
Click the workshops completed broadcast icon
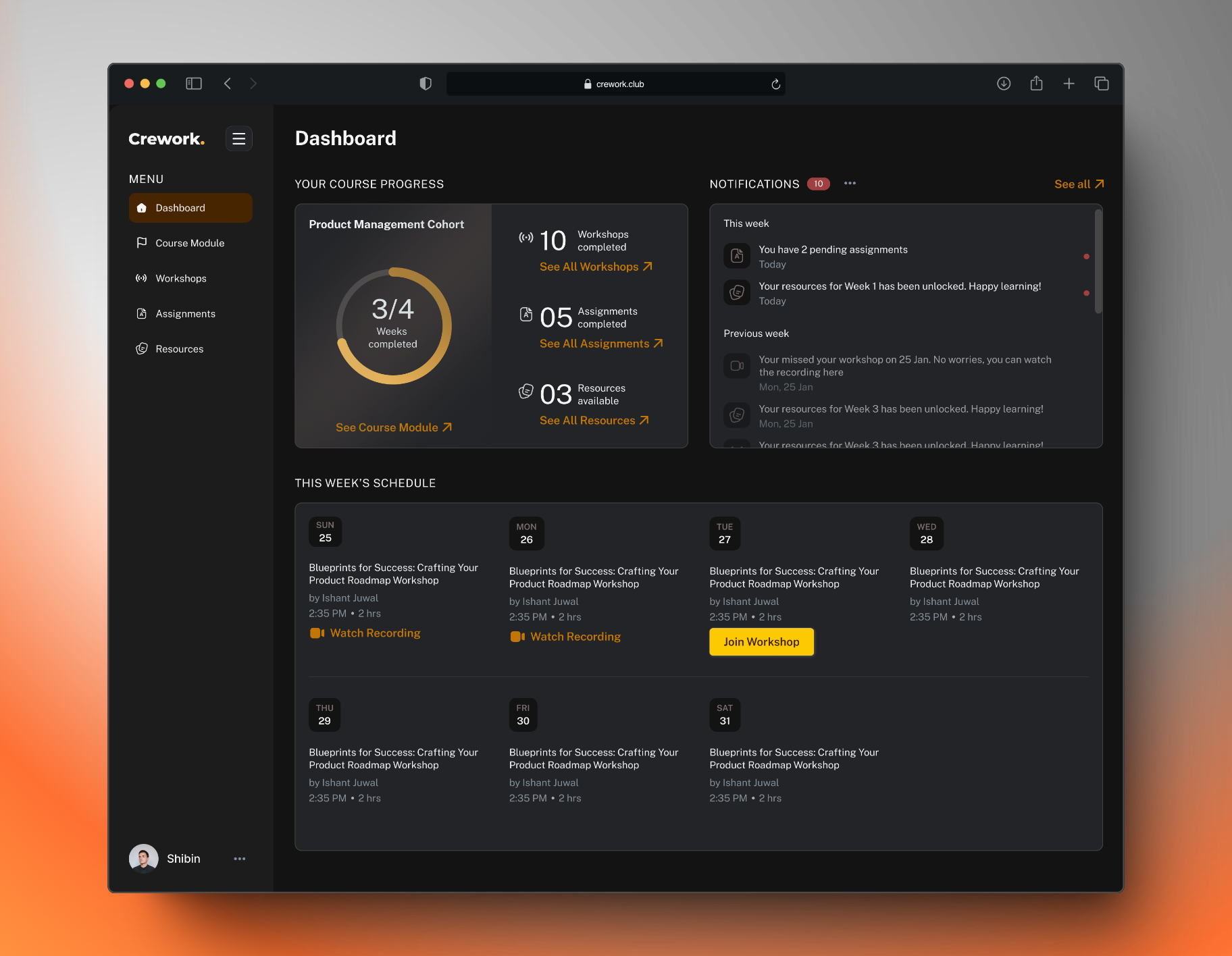coord(526,238)
